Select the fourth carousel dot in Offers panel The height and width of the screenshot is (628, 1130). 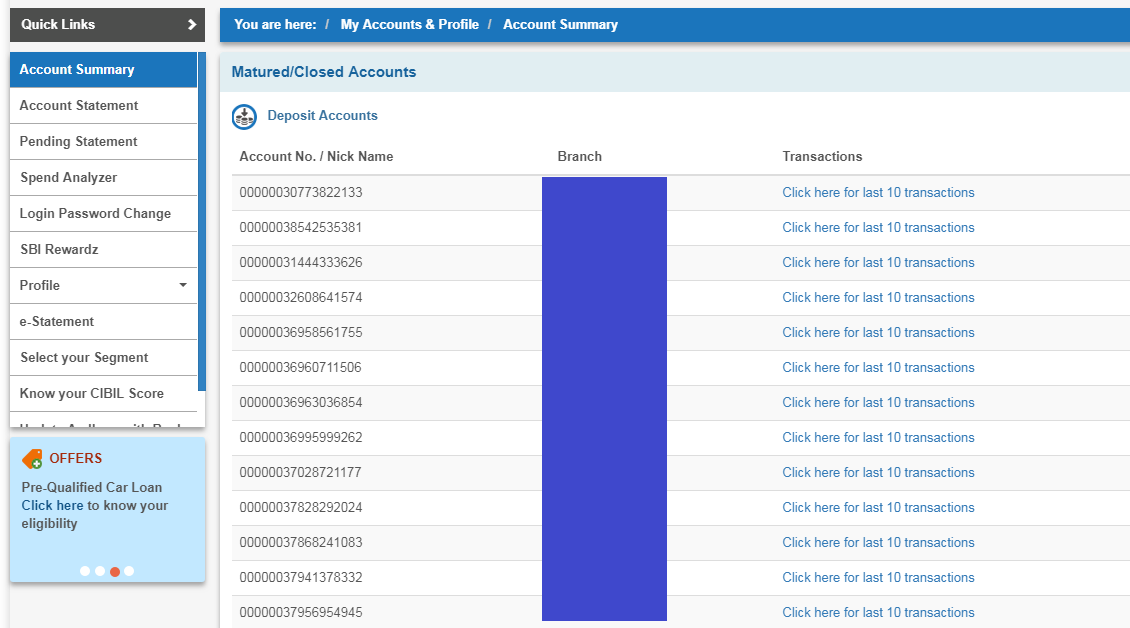point(130,571)
